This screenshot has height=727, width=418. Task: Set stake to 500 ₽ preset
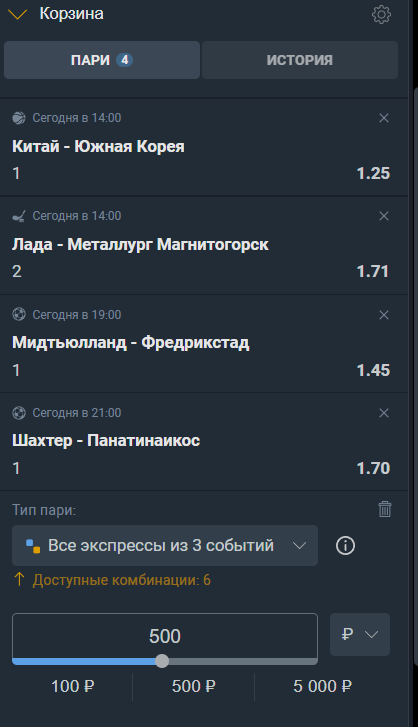point(194,686)
